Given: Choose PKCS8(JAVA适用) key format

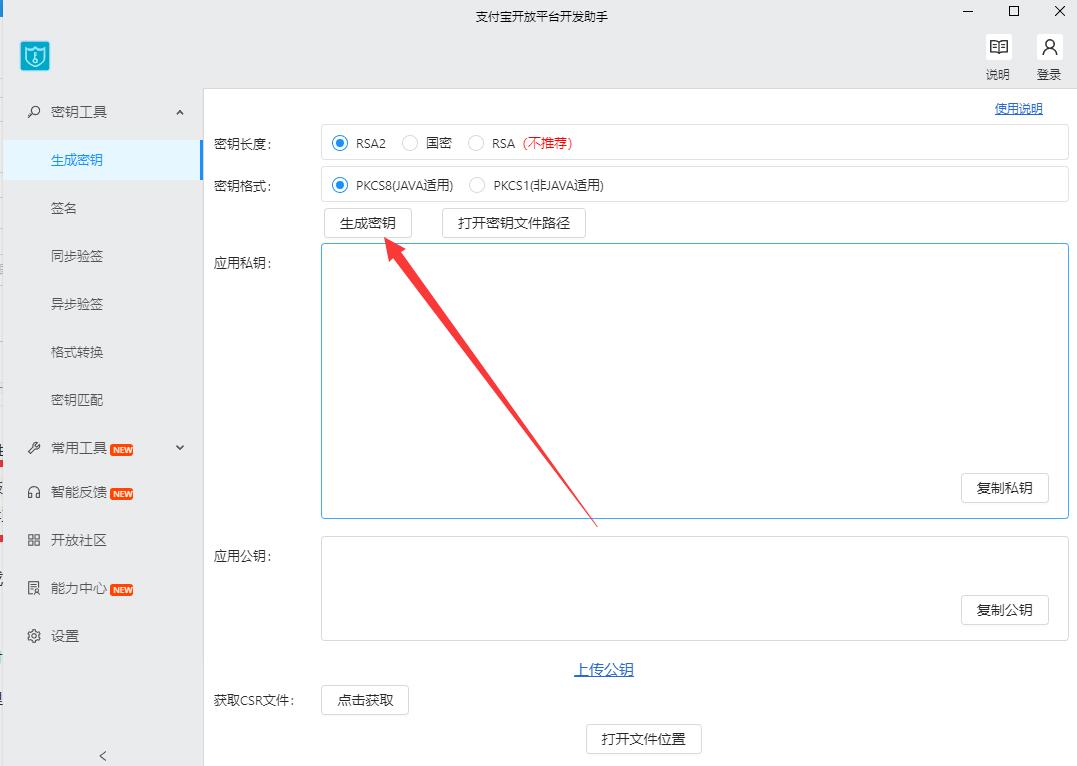Looking at the screenshot, I should 339,185.
